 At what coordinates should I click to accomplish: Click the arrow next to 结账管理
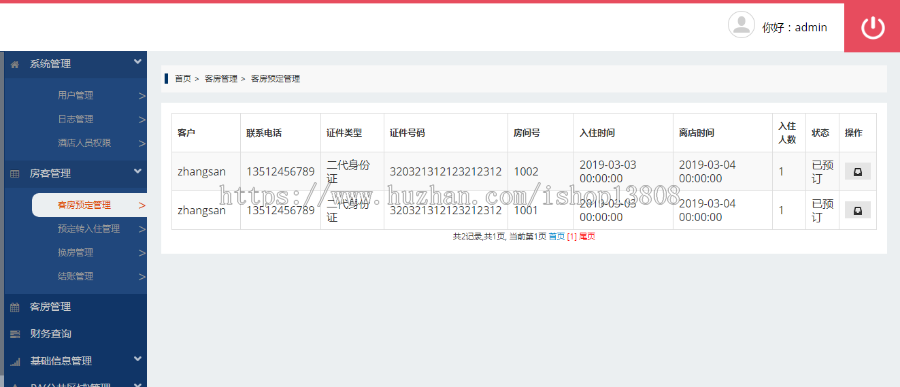[x=142, y=277]
